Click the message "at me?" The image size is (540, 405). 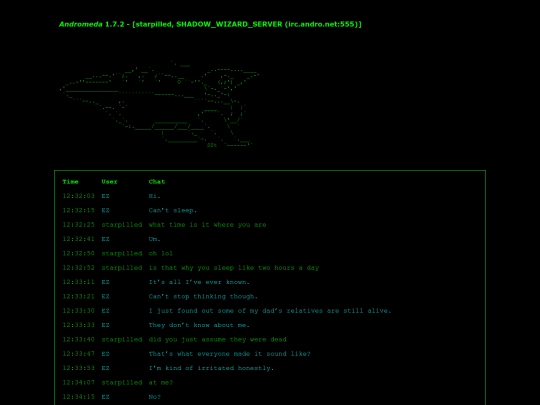pyautogui.click(x=160, y=383)
